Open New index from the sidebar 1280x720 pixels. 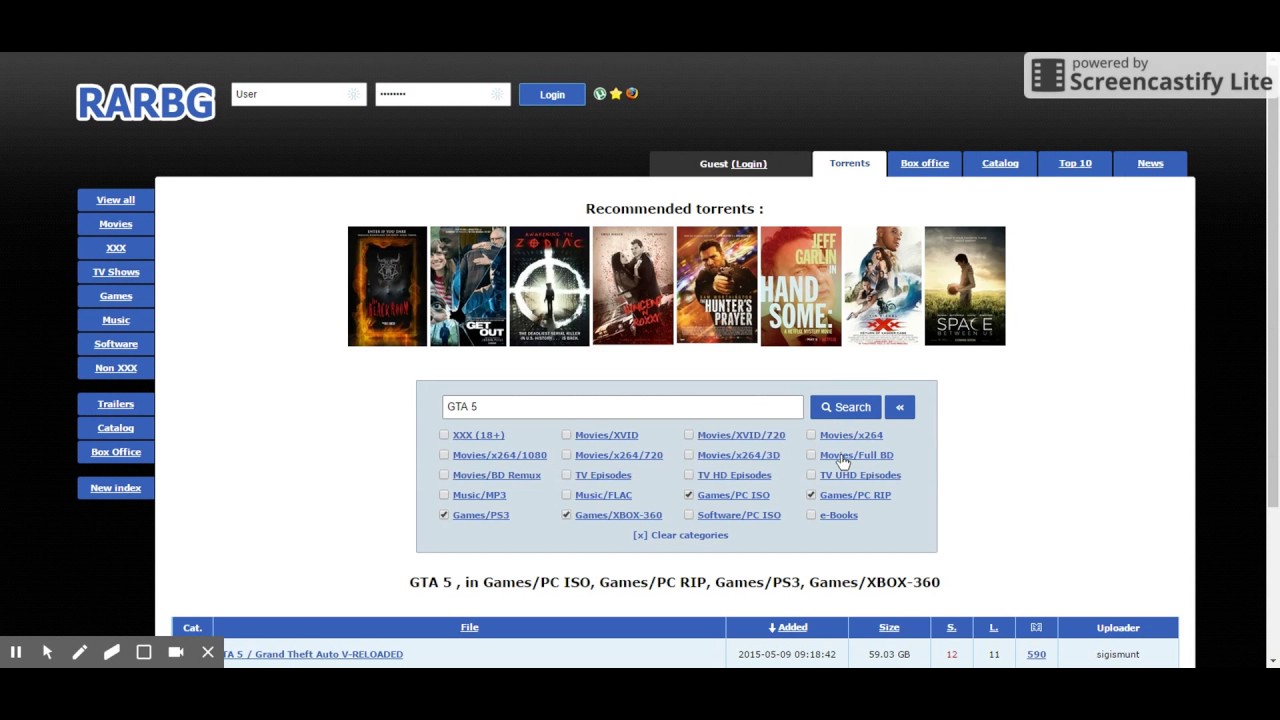click(116, 488)
